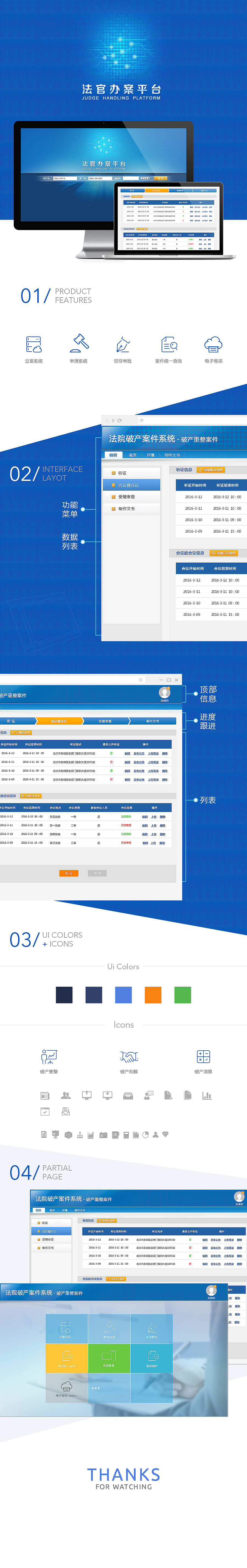Click the gray news-list icon in Icons section
247x1568 pixels.
click(x=44, y=1096)
